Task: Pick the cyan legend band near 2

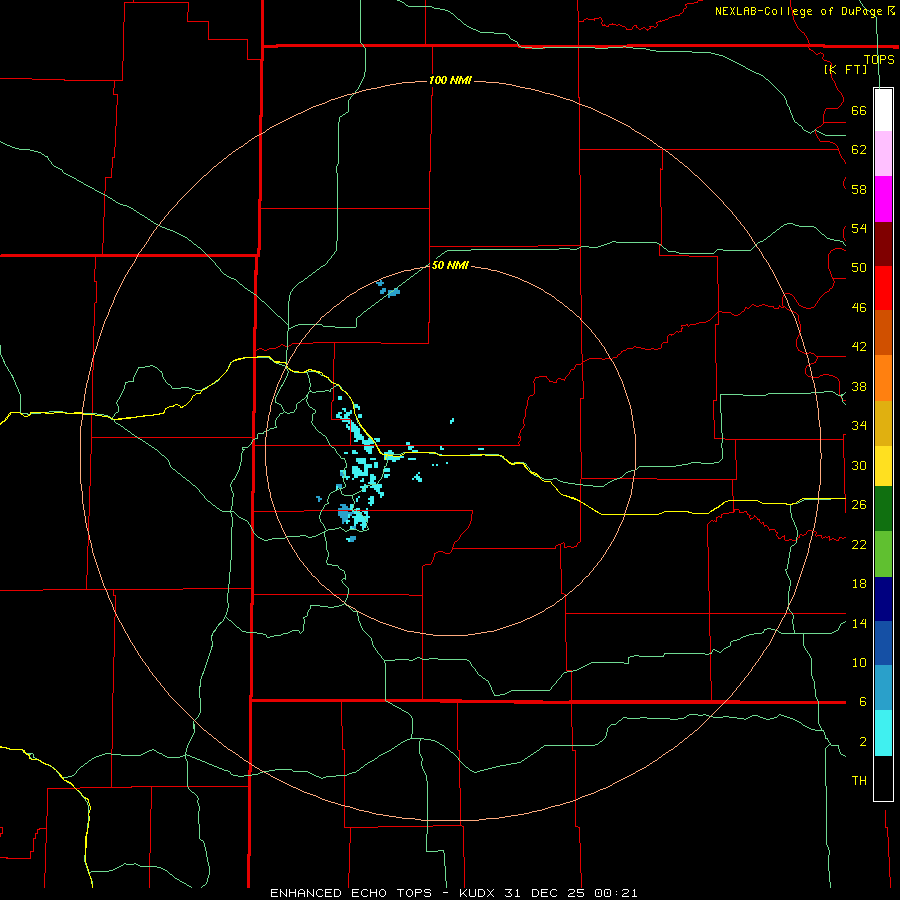Action: (x=883, y=733)
